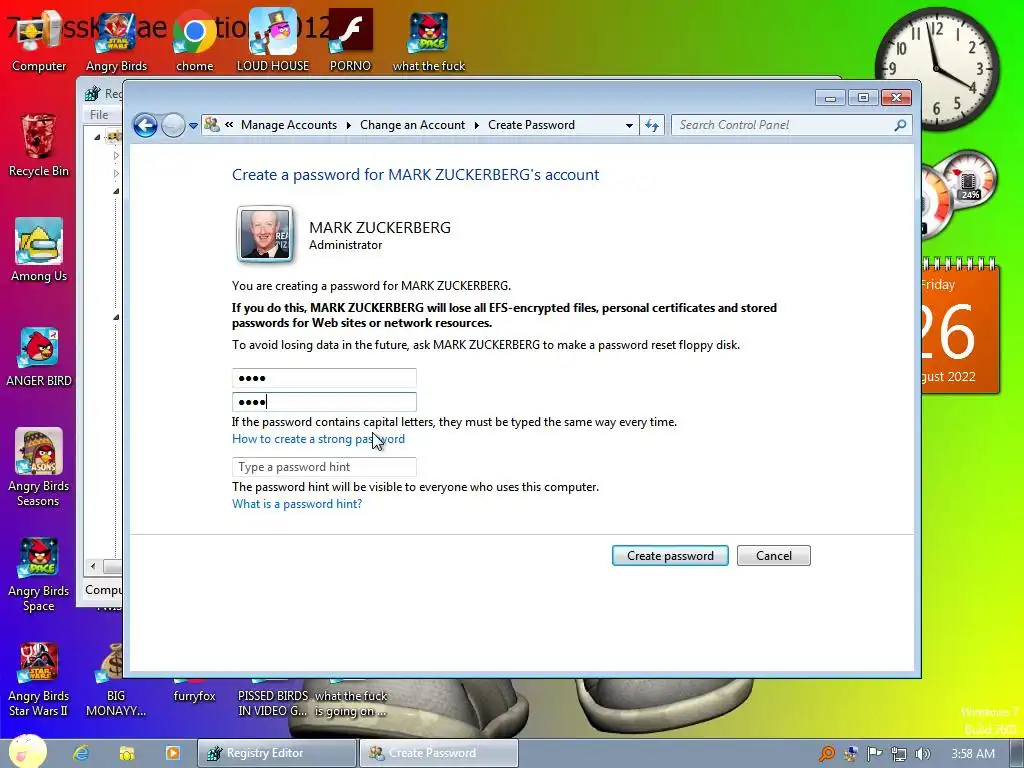Open PISSED BIRDS IN VIDEO G... shortcut

click(x=273, y=701)
